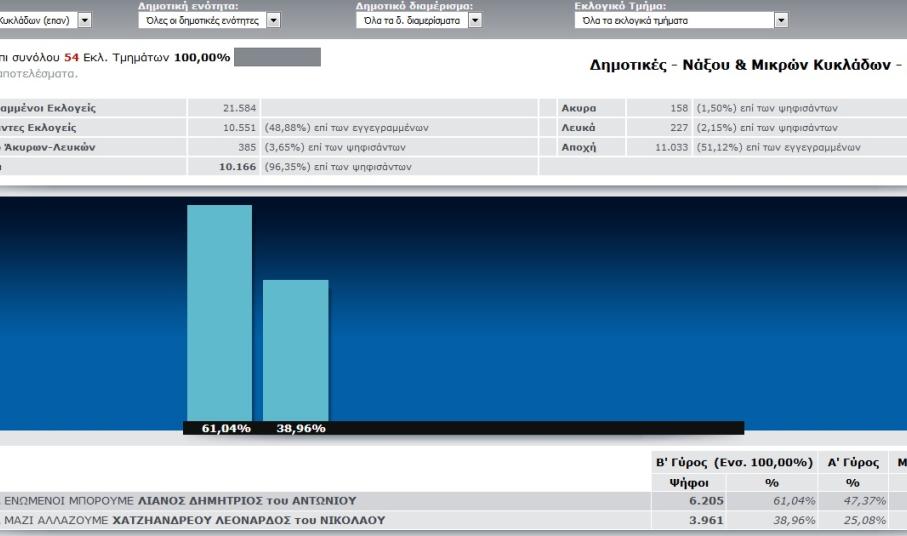Click arrow of the Κυκλάδων (επαν) dropdown
907x536 pixels.
coord(83,19)
